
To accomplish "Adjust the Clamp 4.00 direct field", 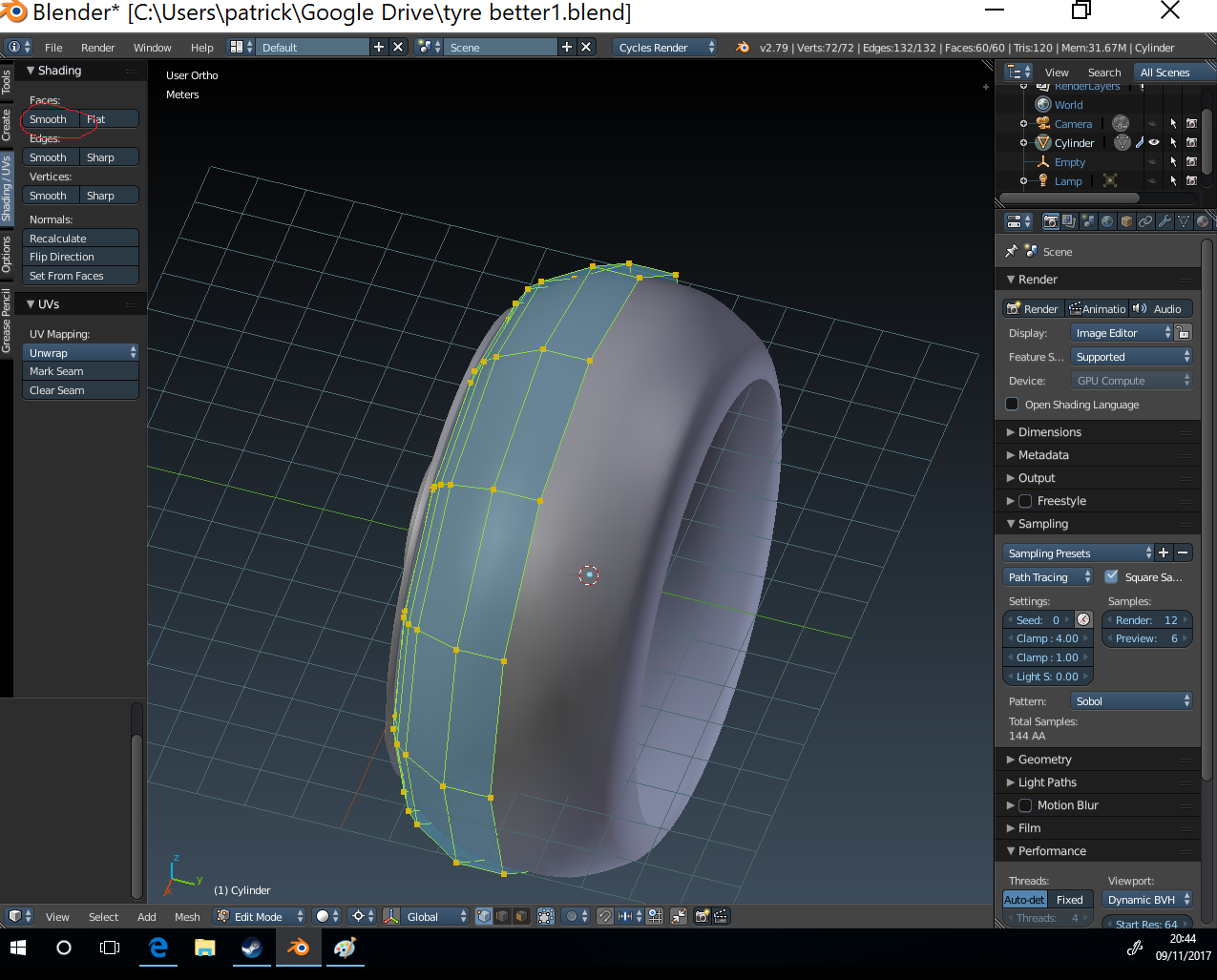I will click(x=1047, y=638).
